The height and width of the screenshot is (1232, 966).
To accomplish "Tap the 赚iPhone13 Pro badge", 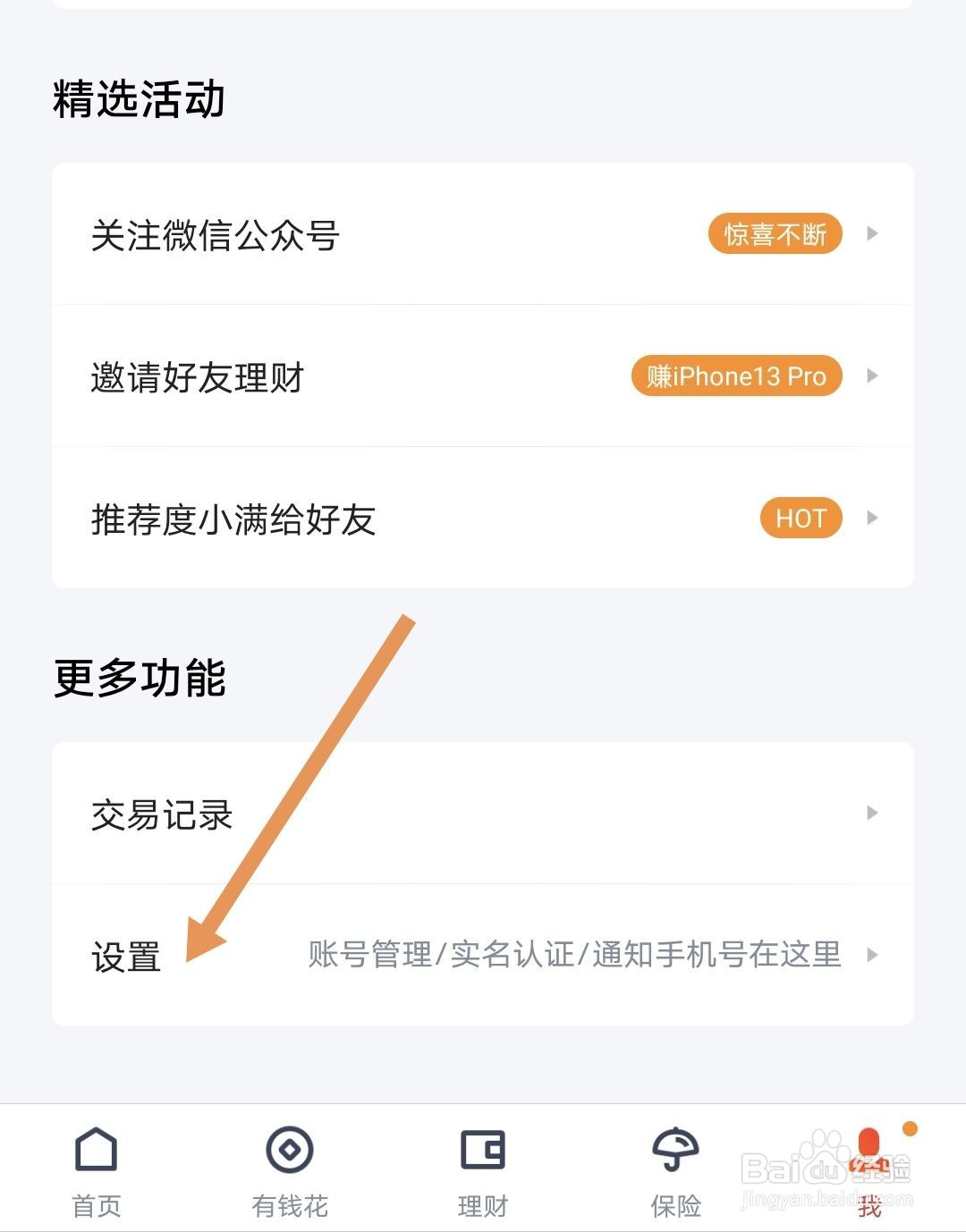I will (737, 376).
